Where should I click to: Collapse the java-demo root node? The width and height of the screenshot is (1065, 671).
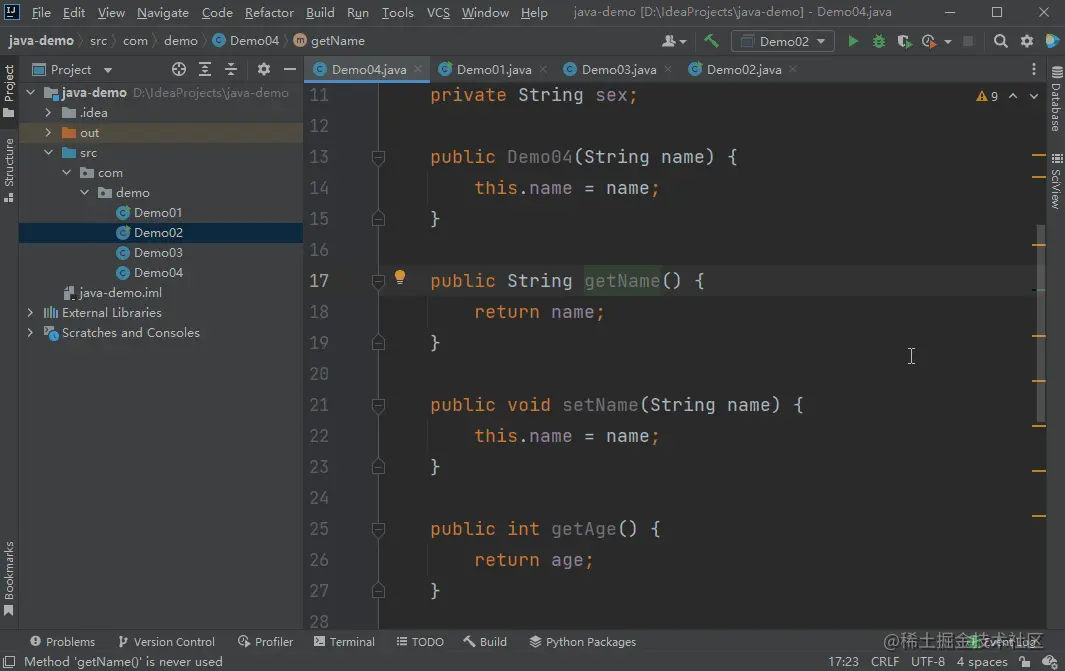[31, 92]
